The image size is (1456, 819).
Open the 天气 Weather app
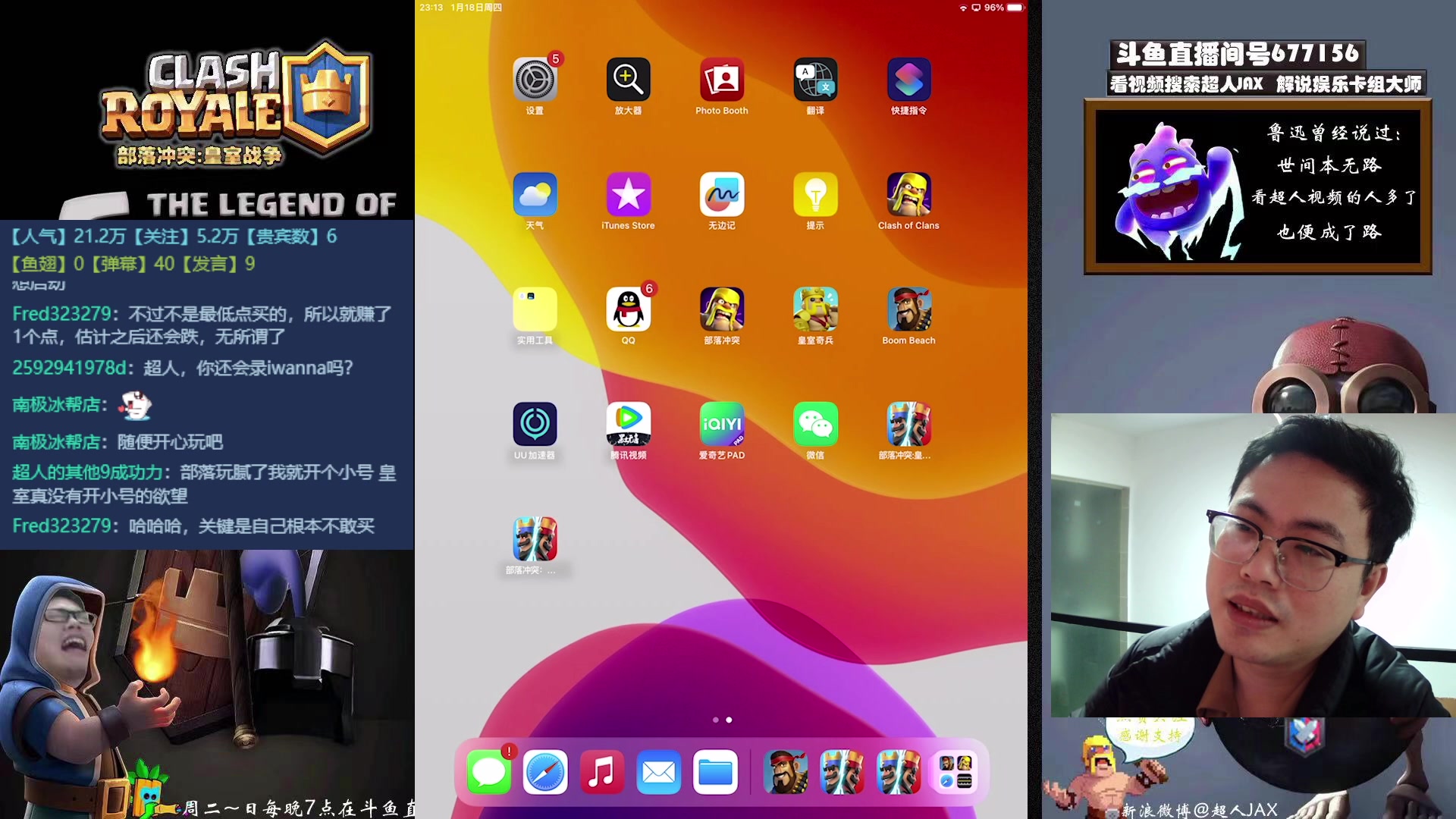coord(535,195)
